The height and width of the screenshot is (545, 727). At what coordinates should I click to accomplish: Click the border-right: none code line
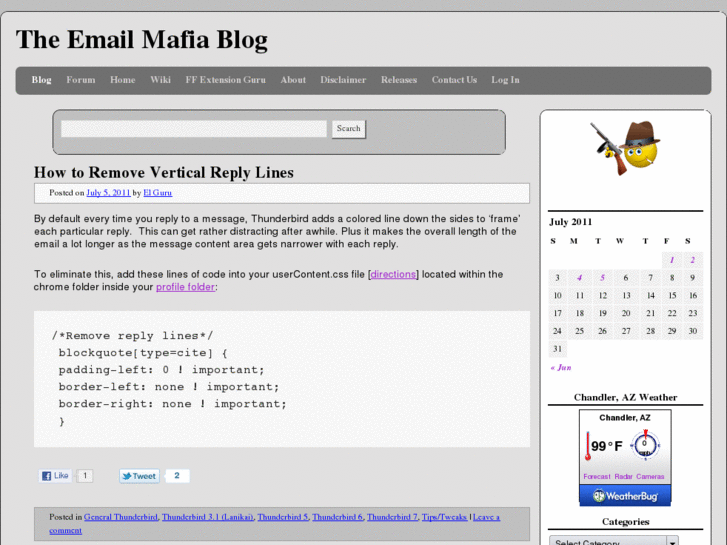(172, 404)
